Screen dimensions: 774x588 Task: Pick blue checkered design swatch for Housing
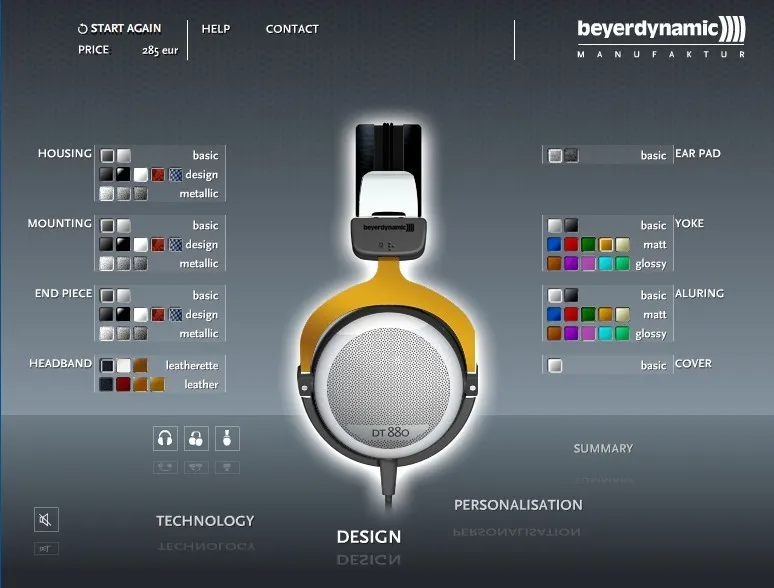[x=175, y=175]
